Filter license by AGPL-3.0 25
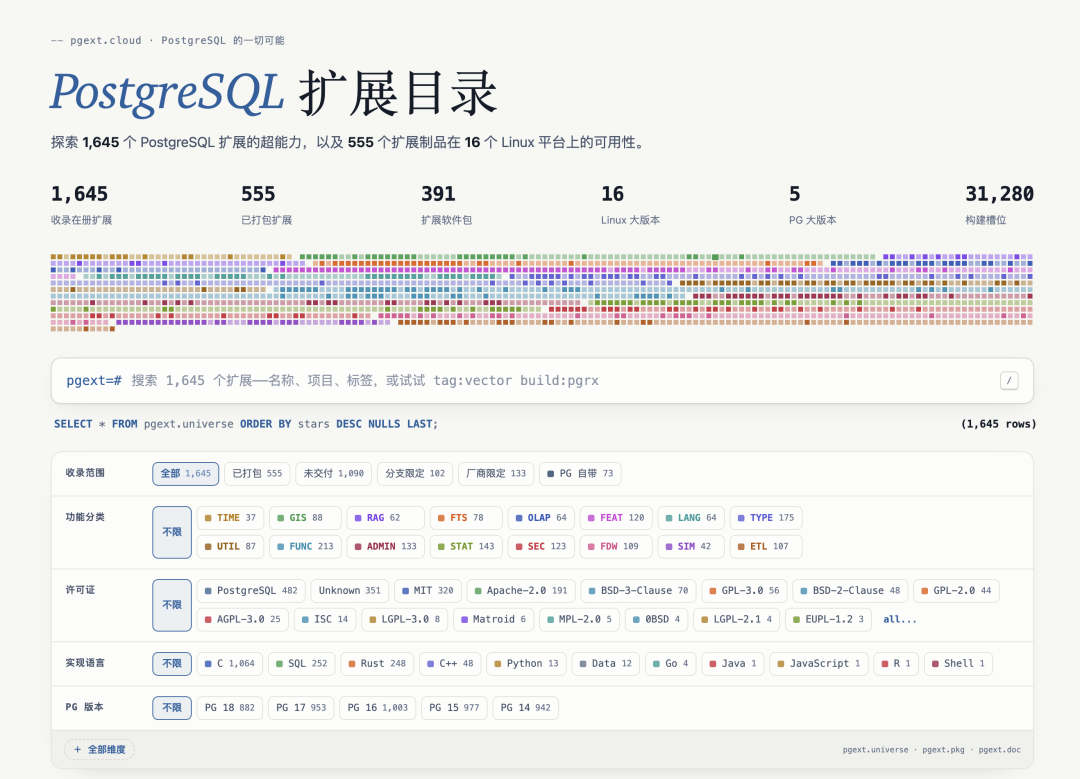This screenshot has height=779, width=1080. [242, 619]
